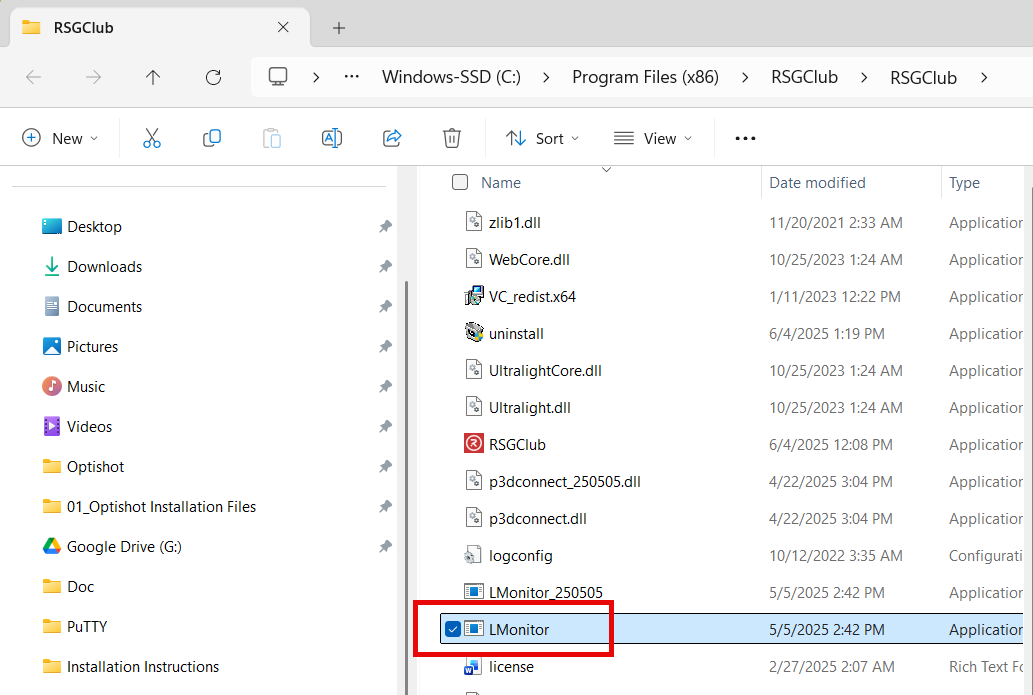Click the pin icon next to Downloads
This screenshot has width=1033, height=695.
pyautogui.click(x=385, y=267)
